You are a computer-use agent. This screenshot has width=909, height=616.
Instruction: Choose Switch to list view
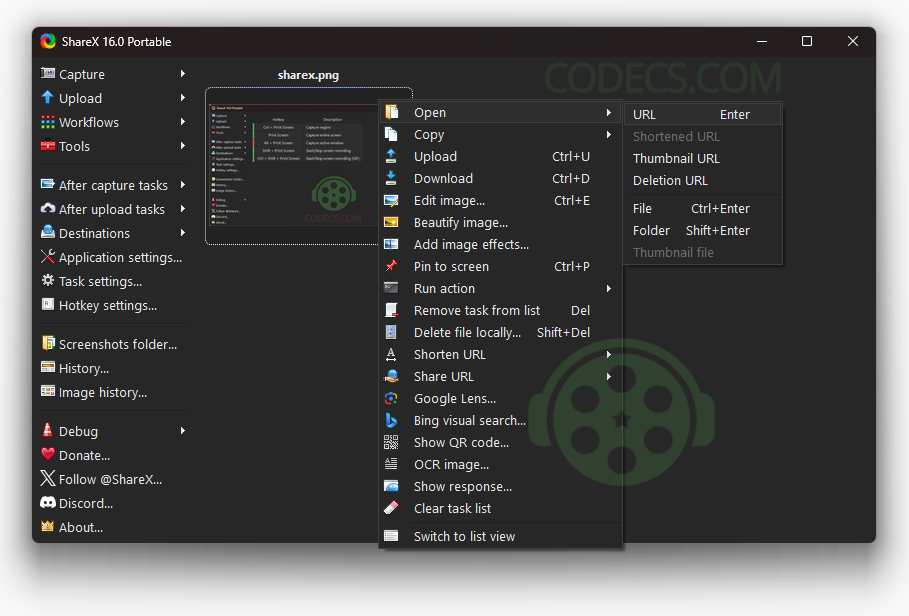click(500, 536)
